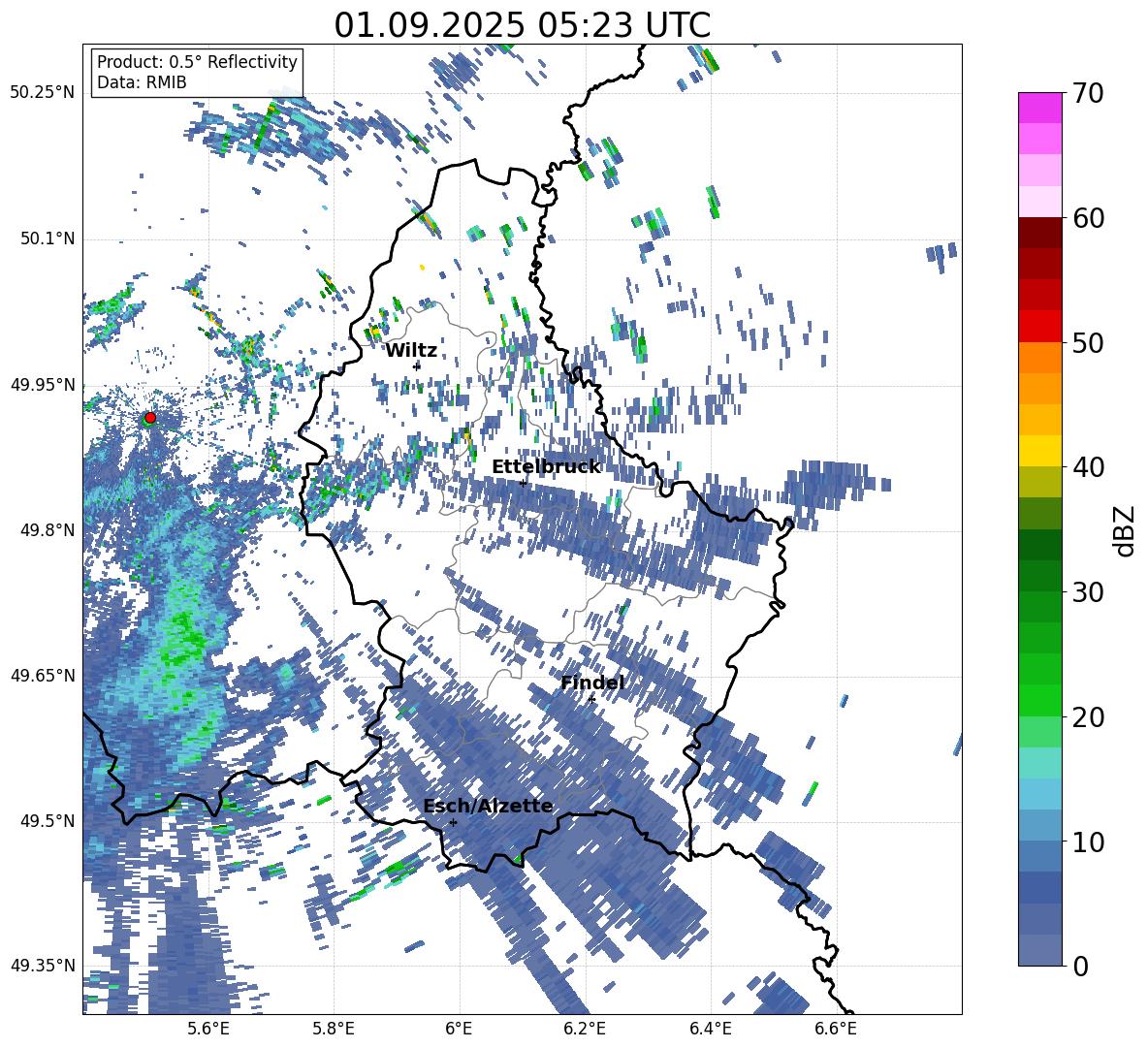Screen dimensions: 1148x1048
Task: Click the Wiltz city label
Action: pos(411,351)
